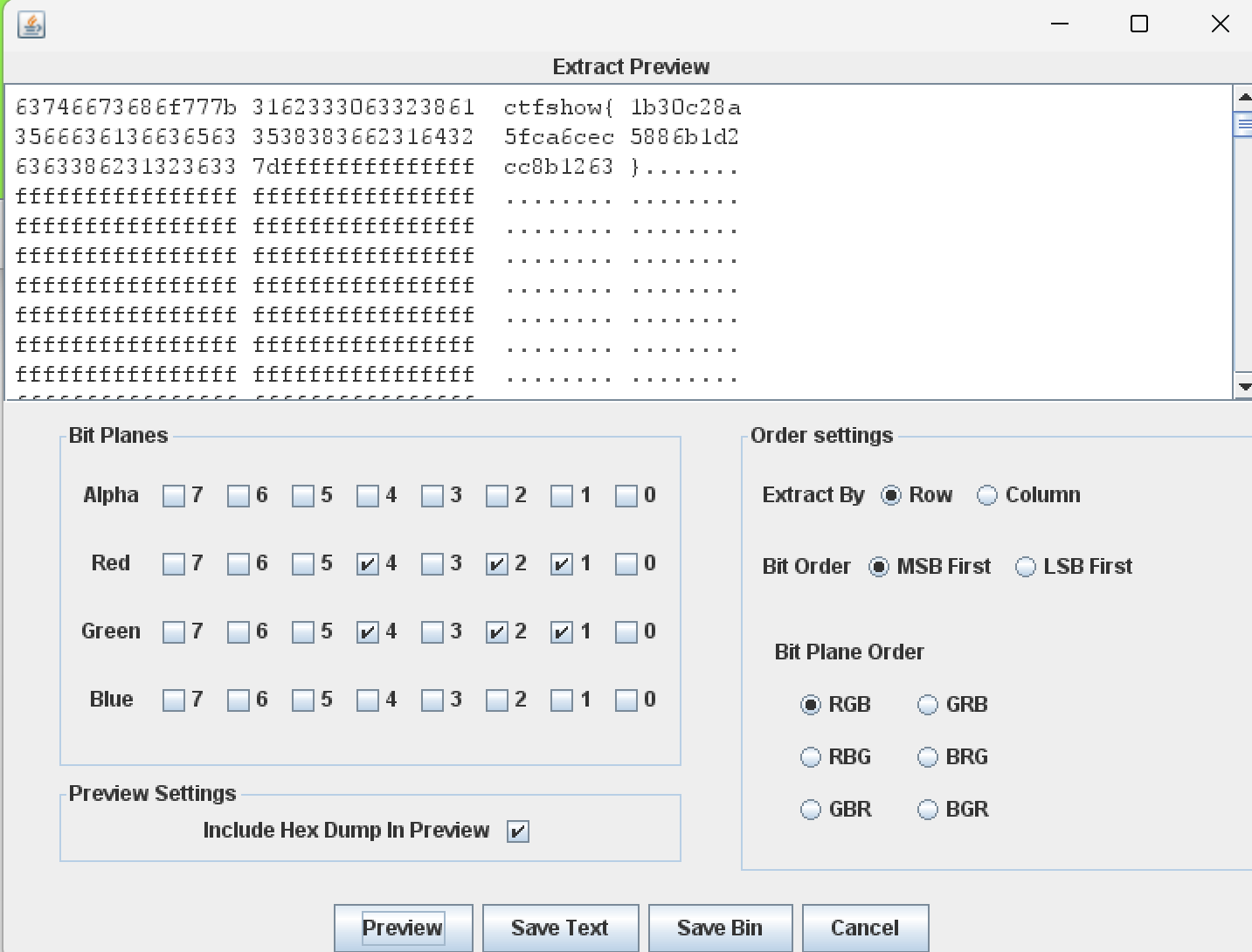Image resolution: width=1252 pixels, height=952 pixels.
Task: Click hex value 7dffffffffffffff
Action: coord(363,167)
